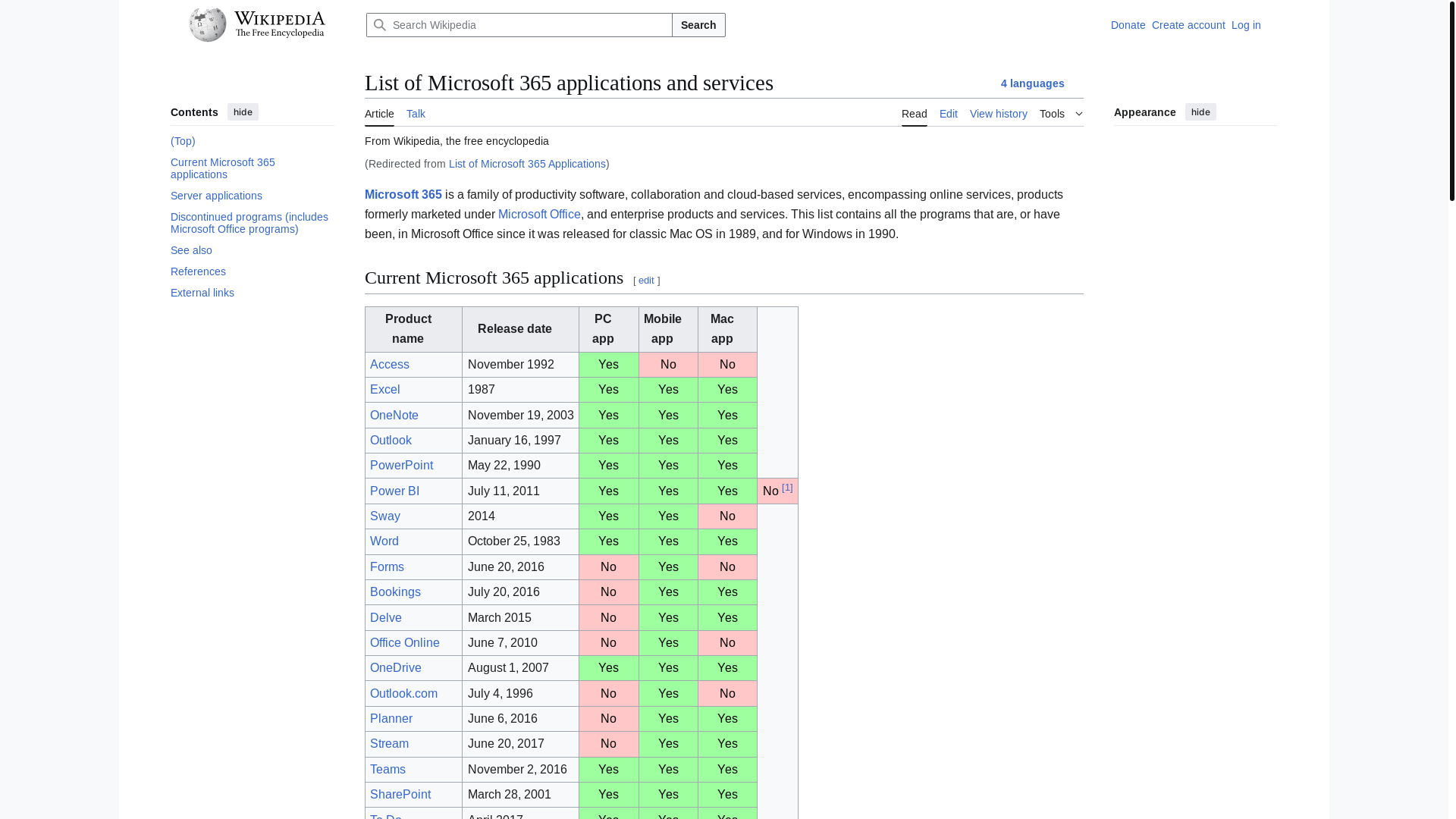Screen dimensions: 1456x819
Task: Select the Read tab
Action: 914,114
